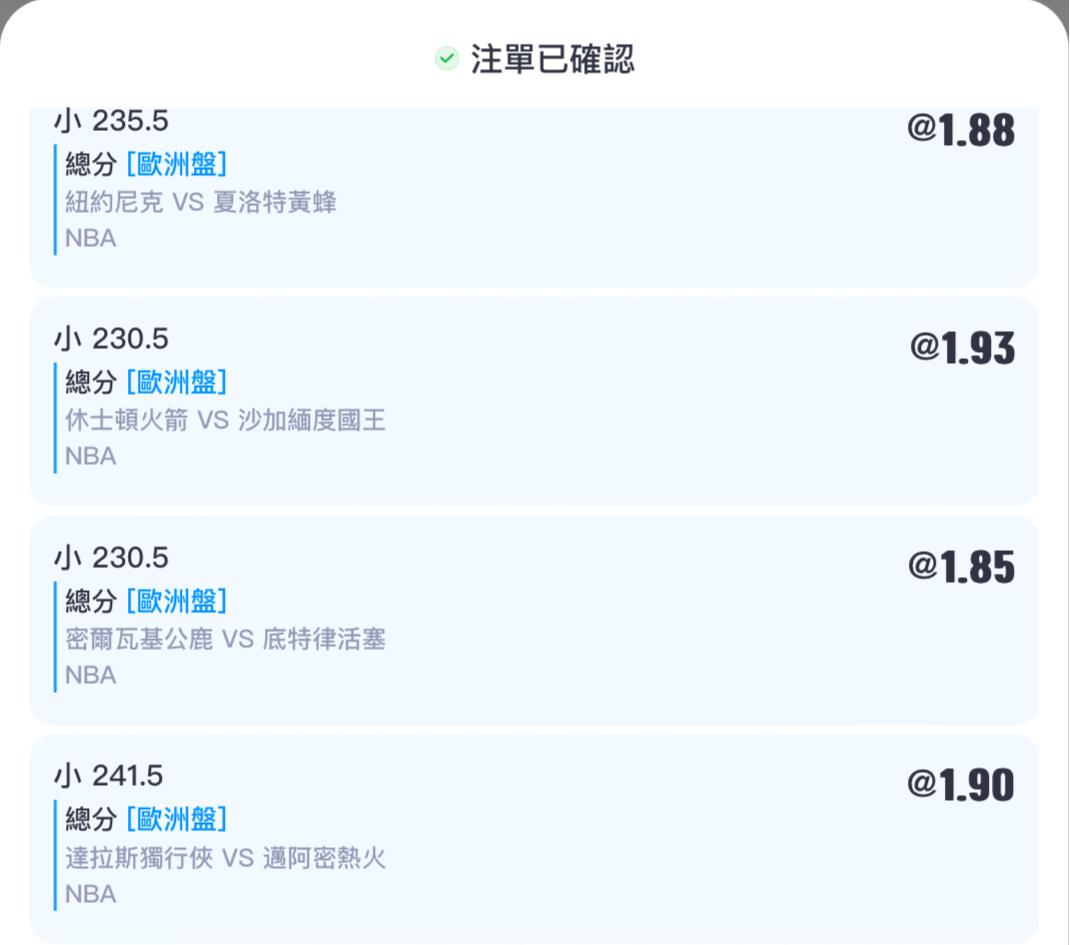
Task: Click 總分 label in the 休士頓火箭 bet
Action: [91, 382]
